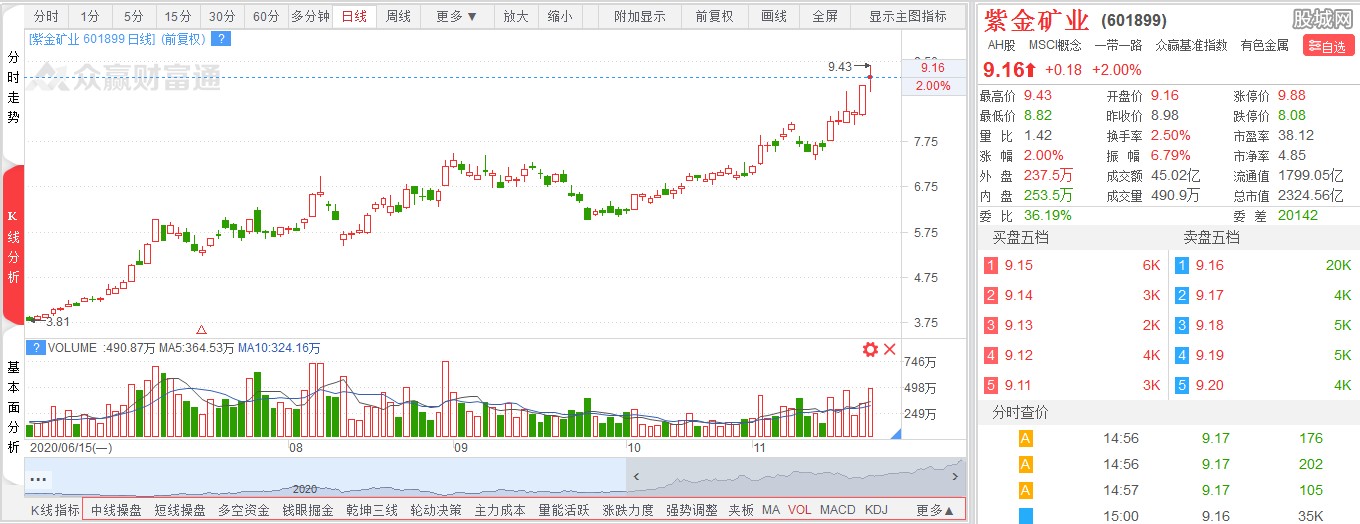The image size is (1360, 524).
Task: Click sell level 5 badge at 9.20
Action: [x=1182, y=385]
